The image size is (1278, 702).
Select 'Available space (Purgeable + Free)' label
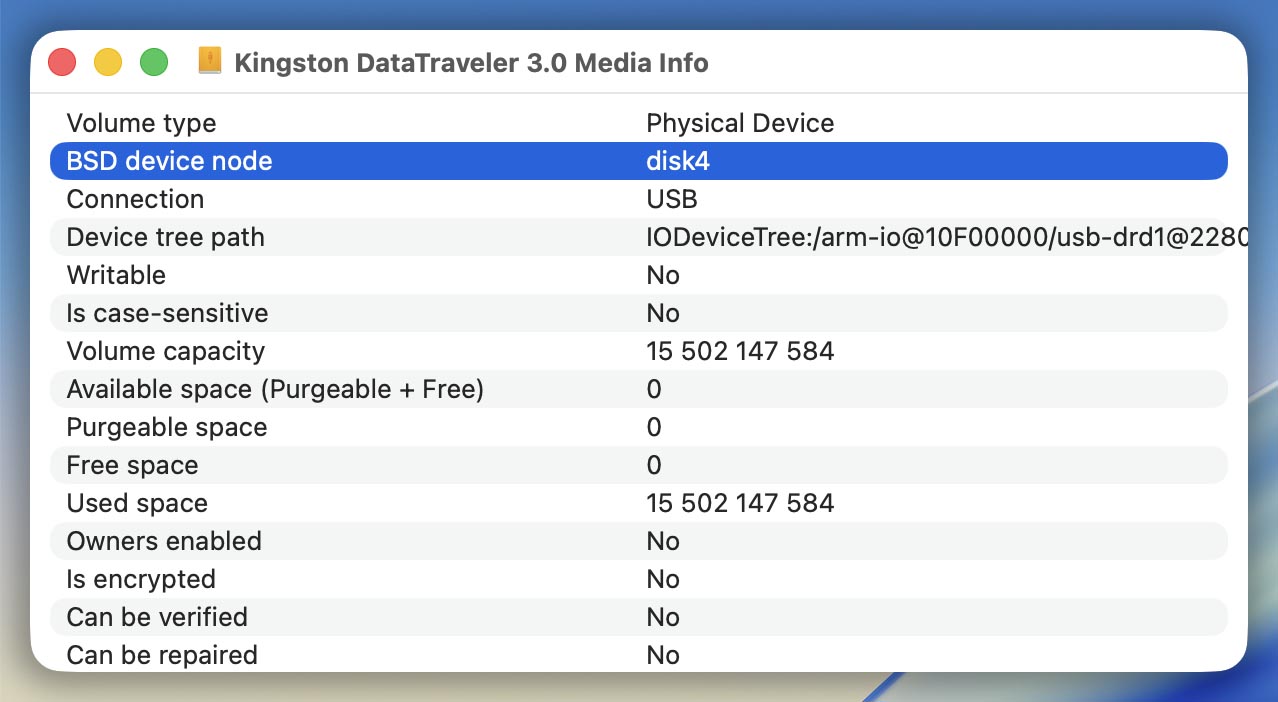(275, 389)
